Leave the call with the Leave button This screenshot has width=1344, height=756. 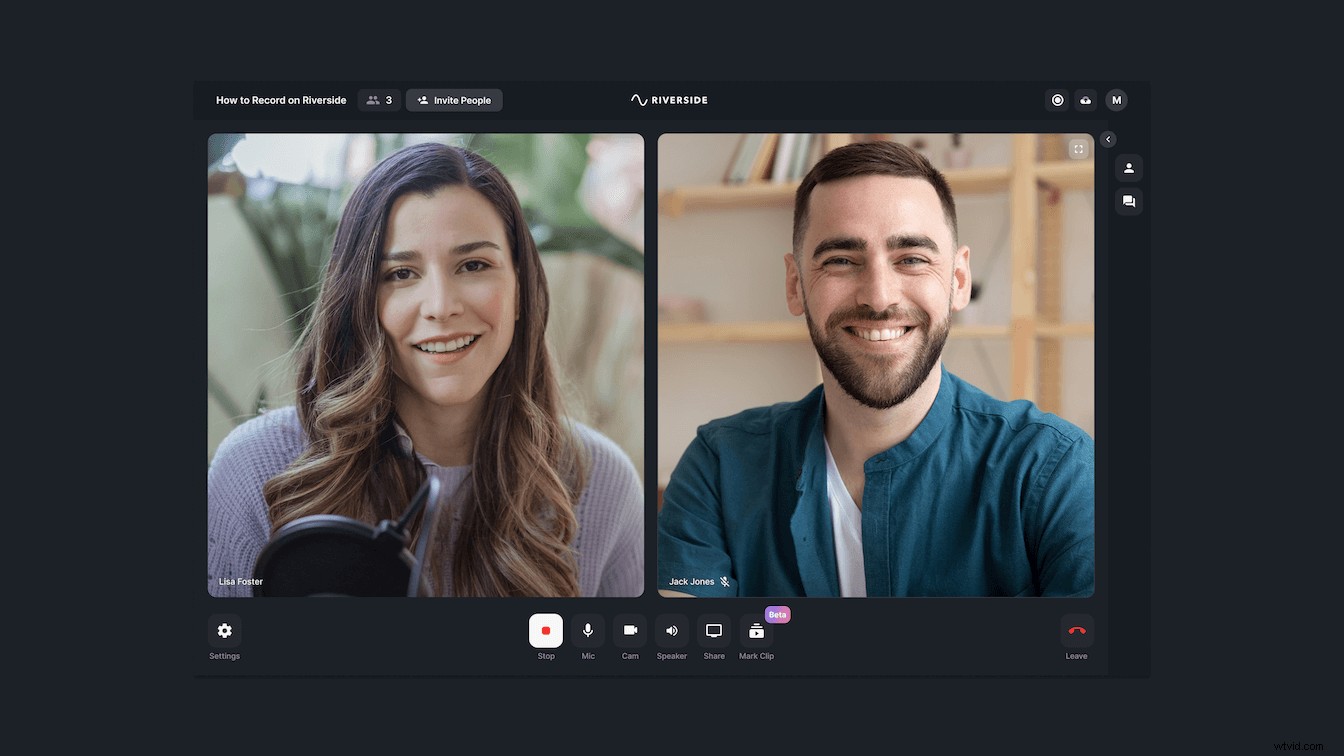pyautogui.click(x=1076, y=630)
